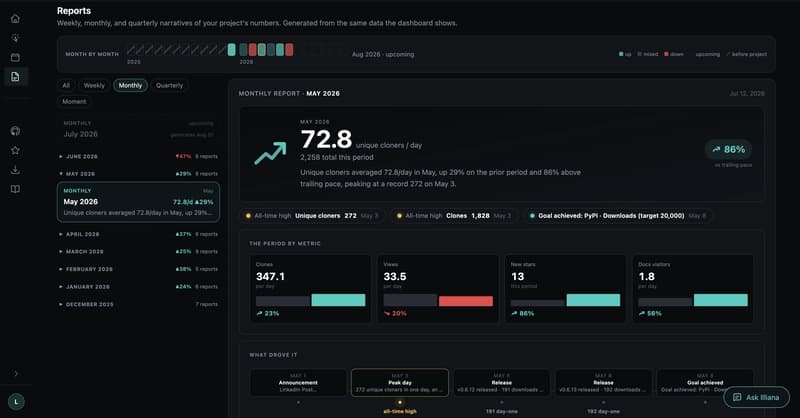The image size is (800, 418).
Task: Open the Home icon in the sidebar
Action: [x=15, y=19]
